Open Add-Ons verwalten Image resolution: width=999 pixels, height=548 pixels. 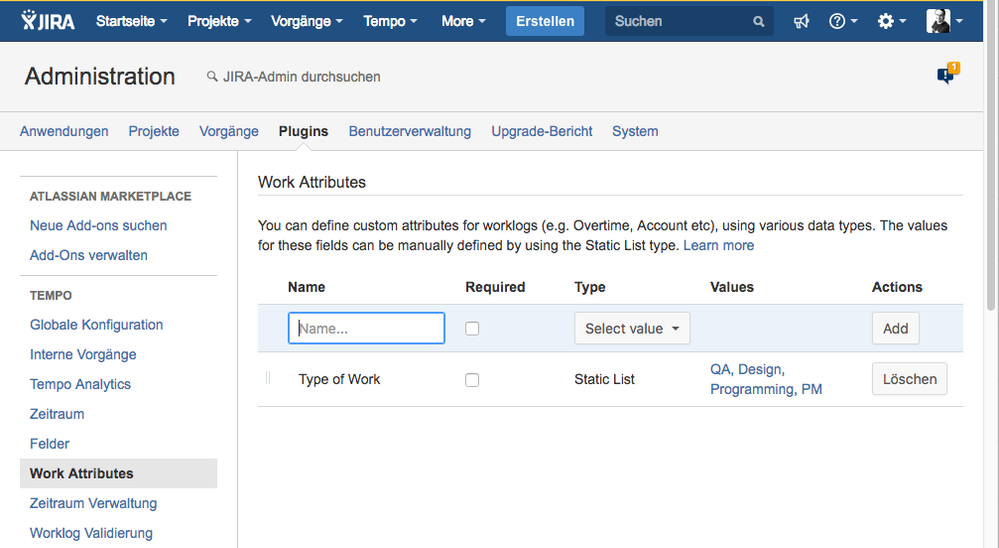pos(89,255)
